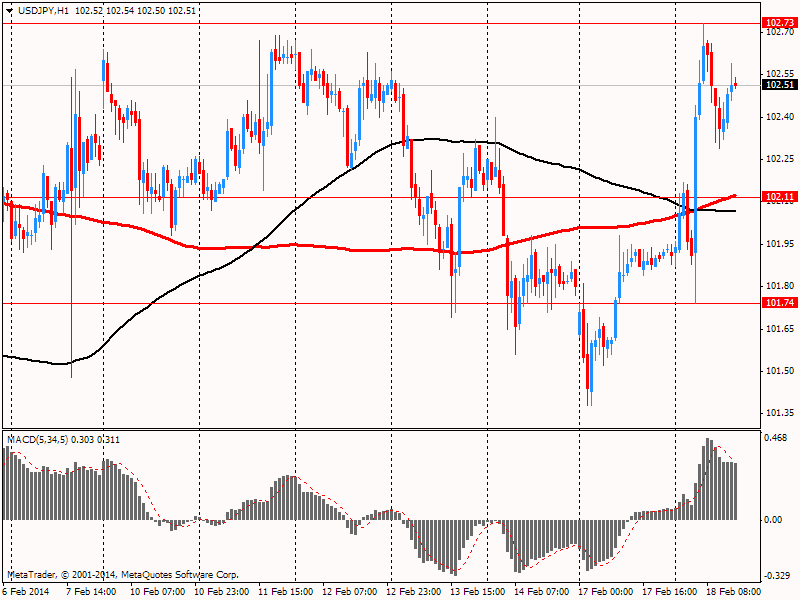Click the 10 Feb 23:00 time label
Viewport: 800px width, 600px height.
click(221, 591)
